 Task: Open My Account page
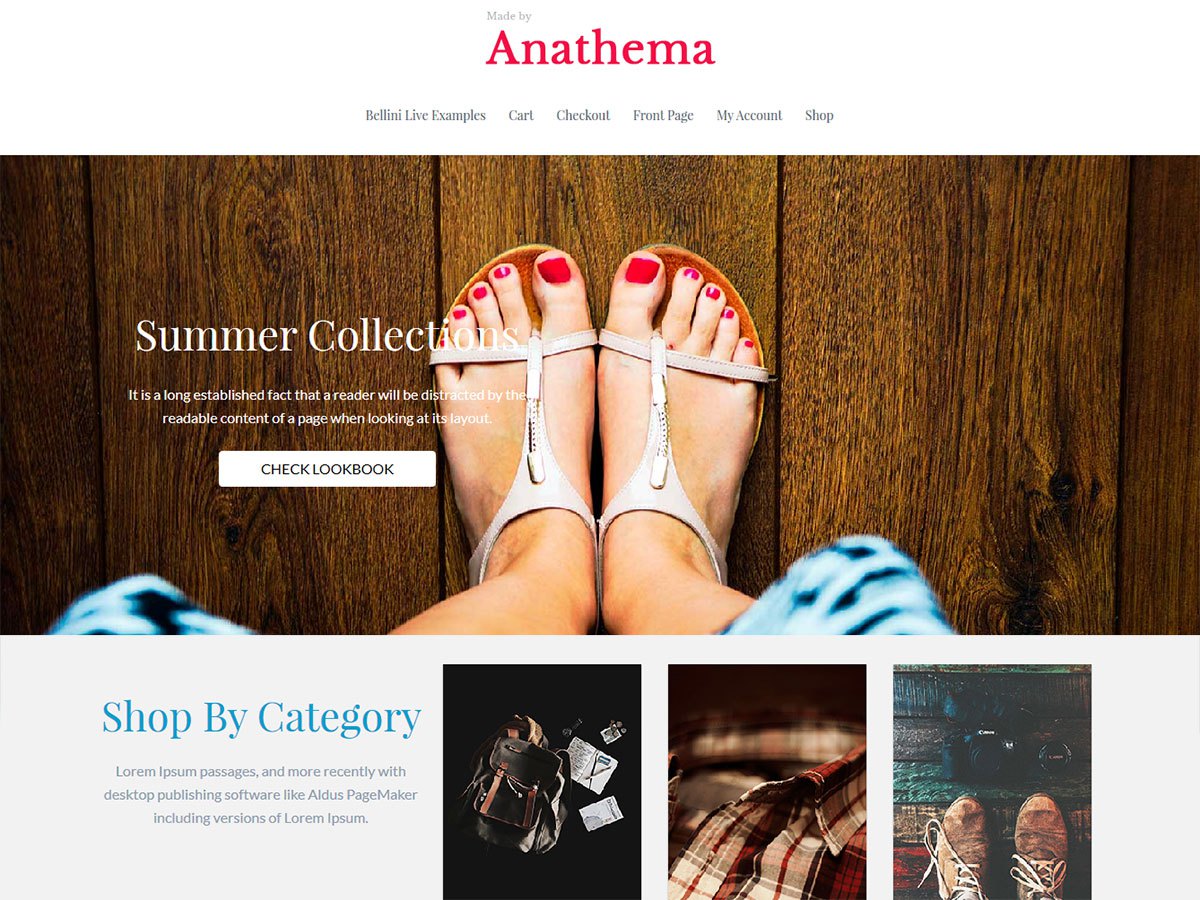[x=749, y=115]
